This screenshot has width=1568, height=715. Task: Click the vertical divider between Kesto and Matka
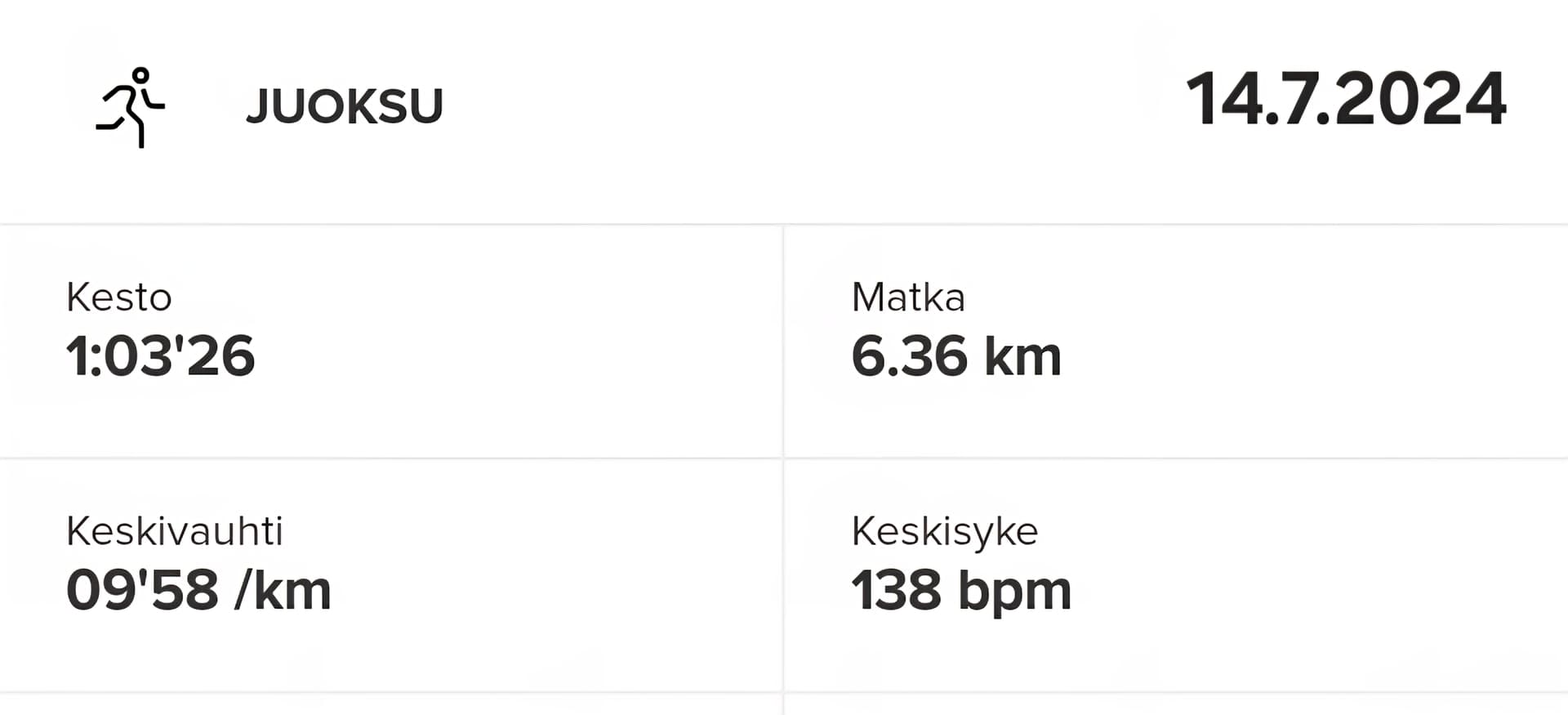783,341
